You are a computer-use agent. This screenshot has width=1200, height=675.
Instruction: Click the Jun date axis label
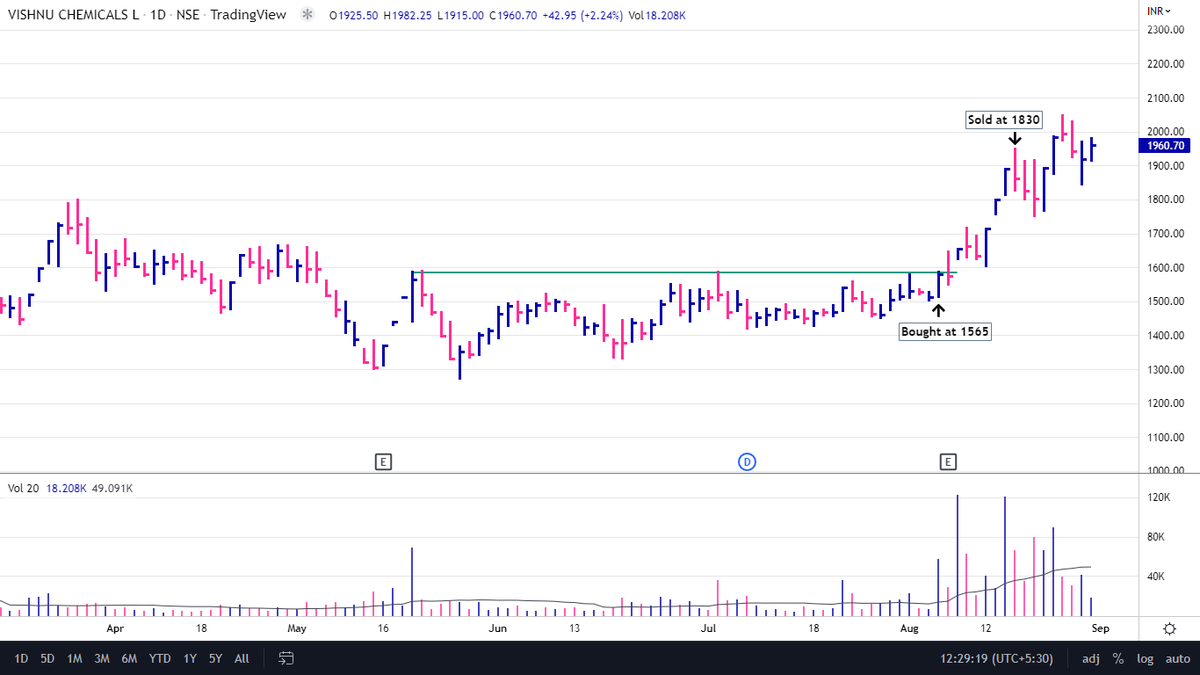click(498, 628)
